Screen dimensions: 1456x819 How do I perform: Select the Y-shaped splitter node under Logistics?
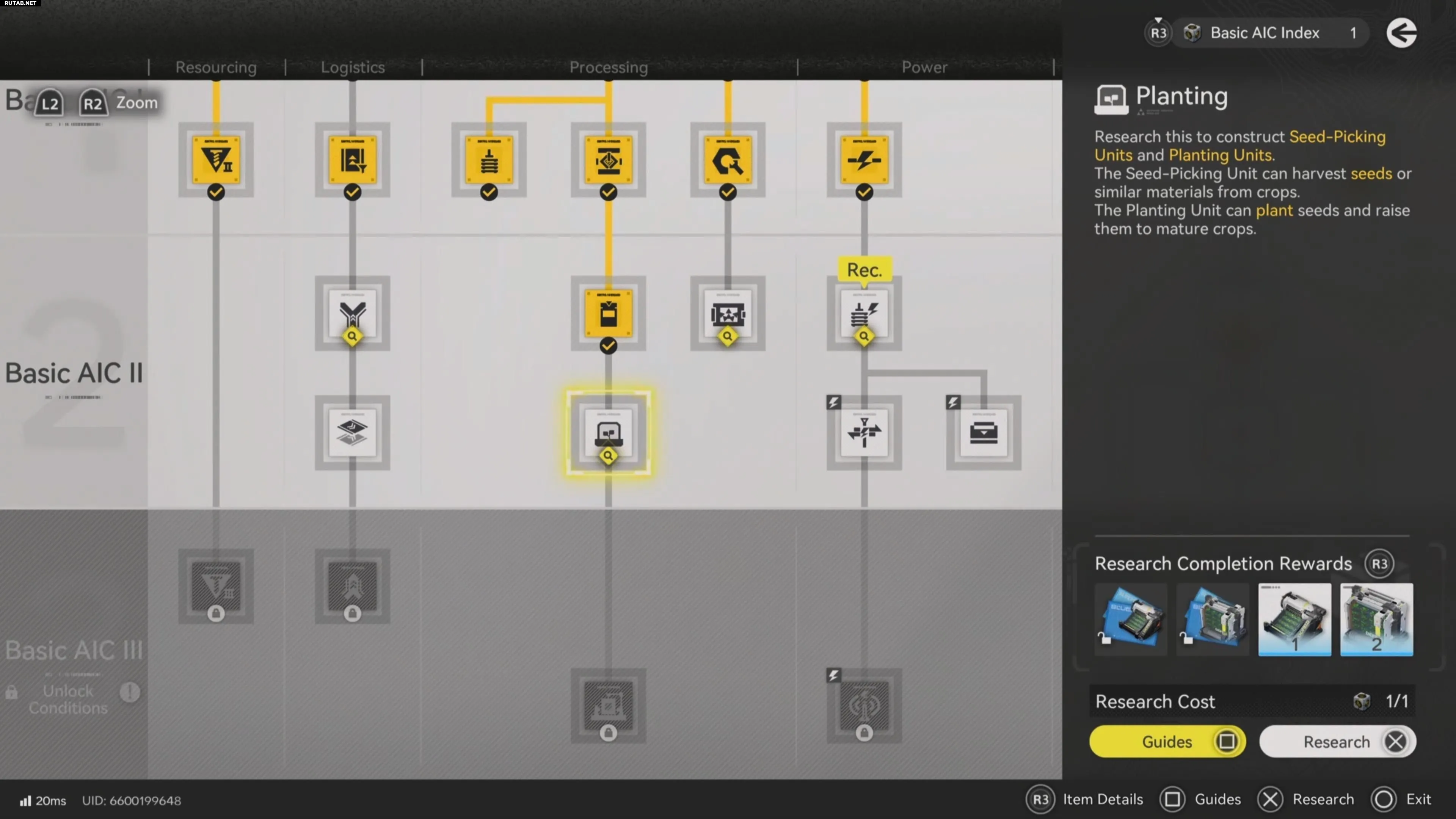pyautogui.click(x=352, y=314)
